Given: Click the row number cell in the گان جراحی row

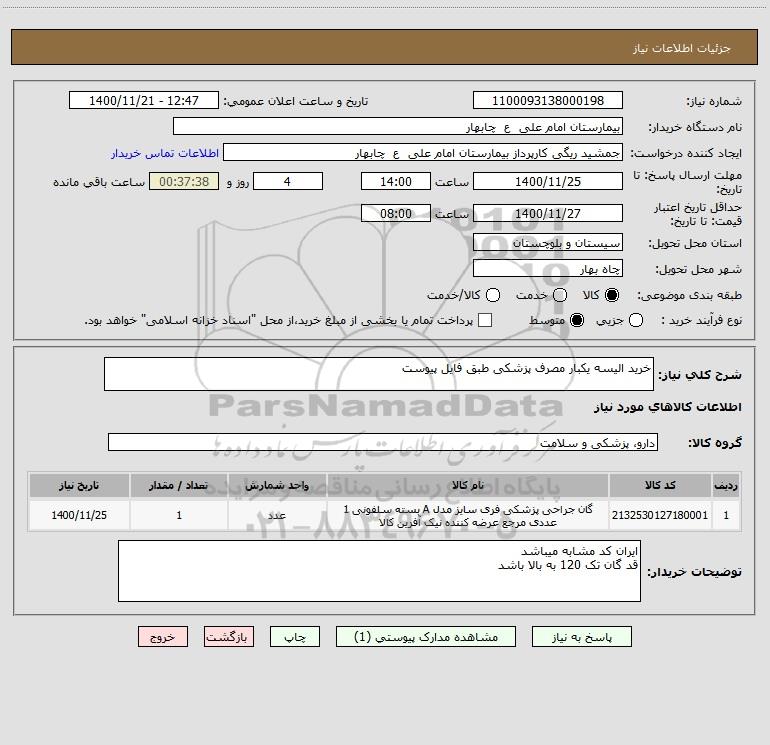Looking at the screenshot, I should [x=726, y=515].
